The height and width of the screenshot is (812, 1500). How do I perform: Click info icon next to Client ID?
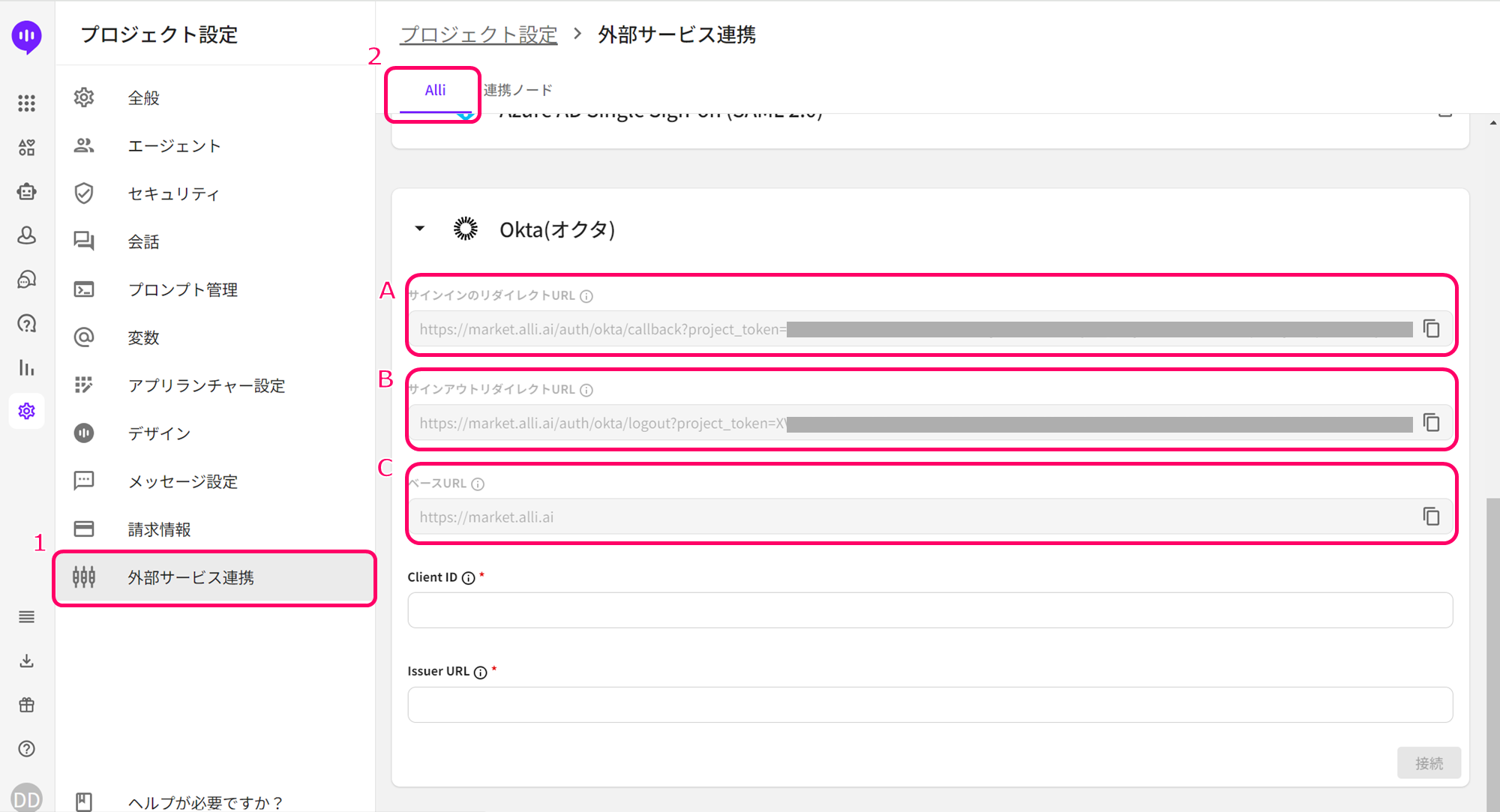pyautogui.click(x=469, y=578)
